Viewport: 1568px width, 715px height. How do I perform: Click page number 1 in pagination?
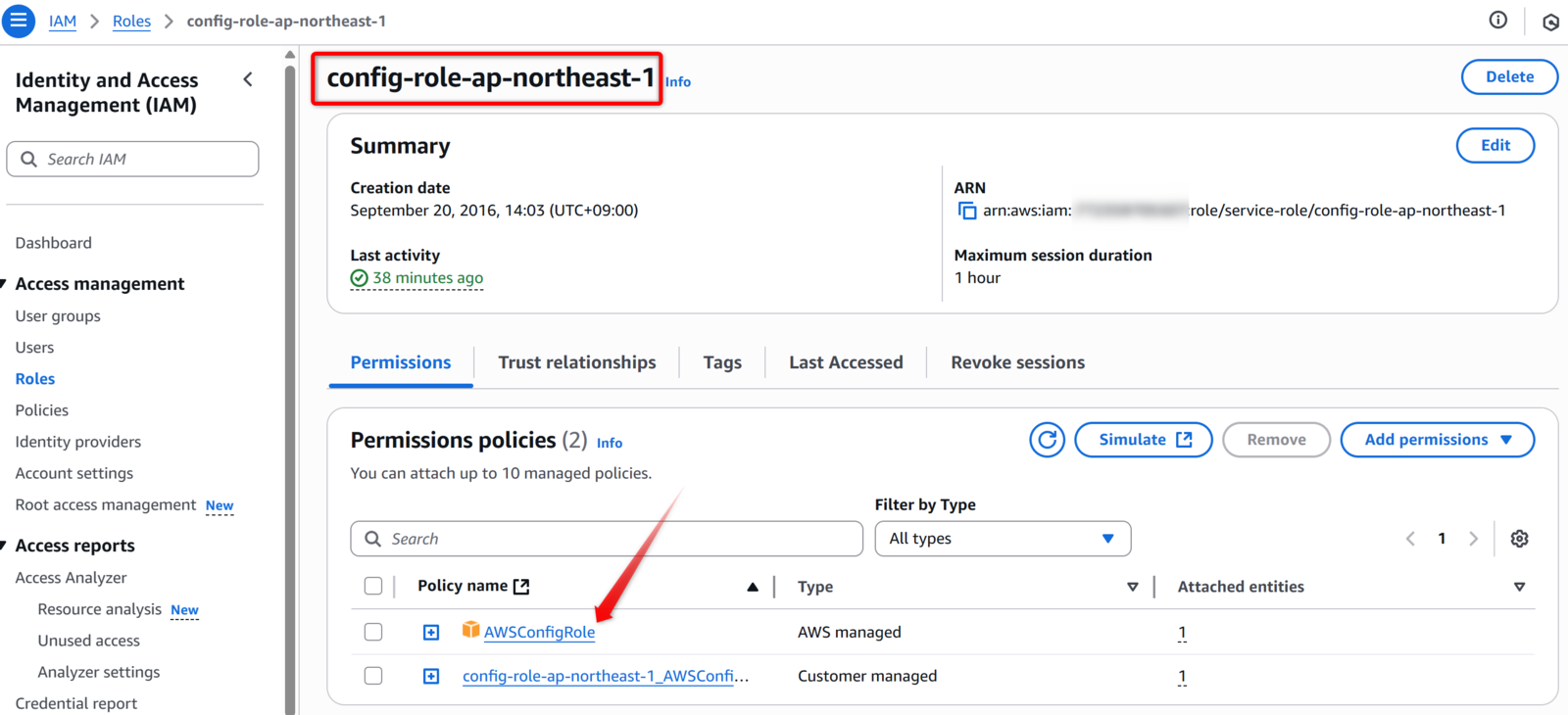[x=1442, y=539]
